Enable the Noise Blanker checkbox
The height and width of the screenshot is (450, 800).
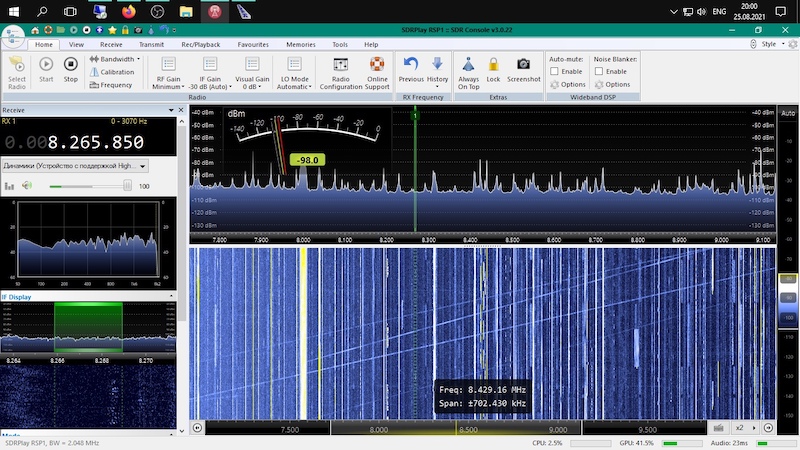(599, 72)
